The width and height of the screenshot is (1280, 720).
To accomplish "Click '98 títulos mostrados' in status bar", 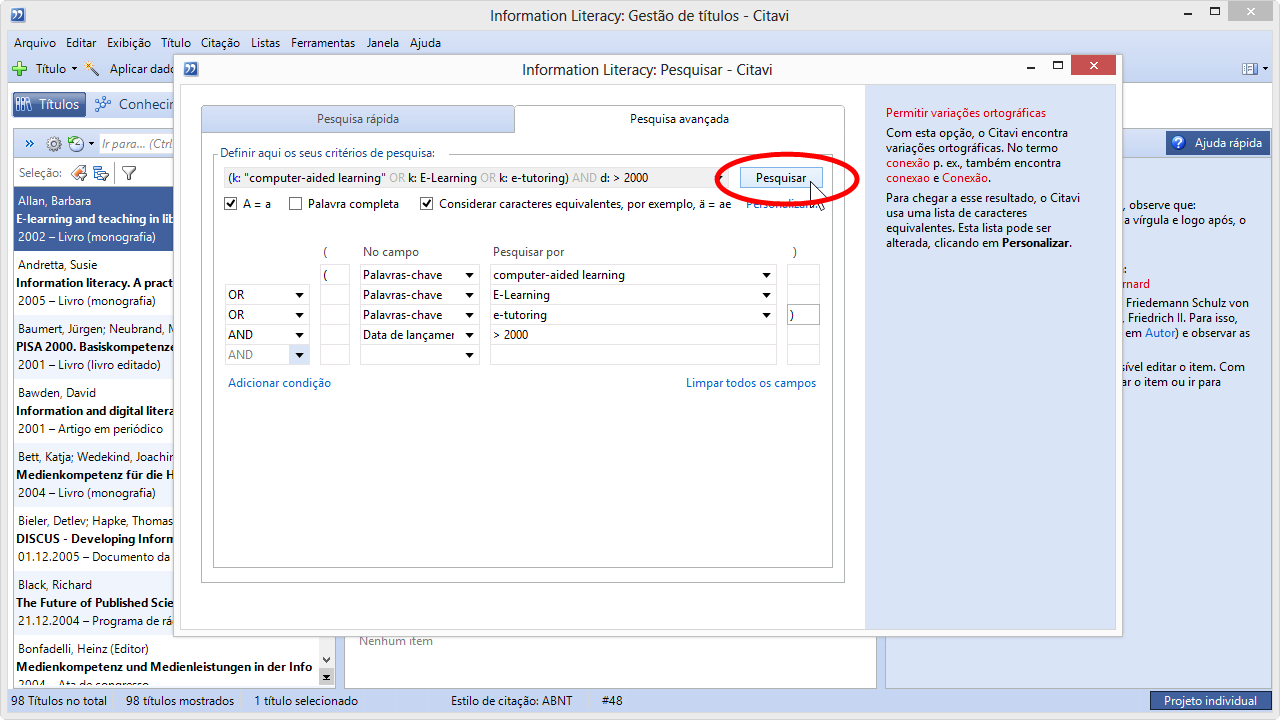I will (180, 701).
